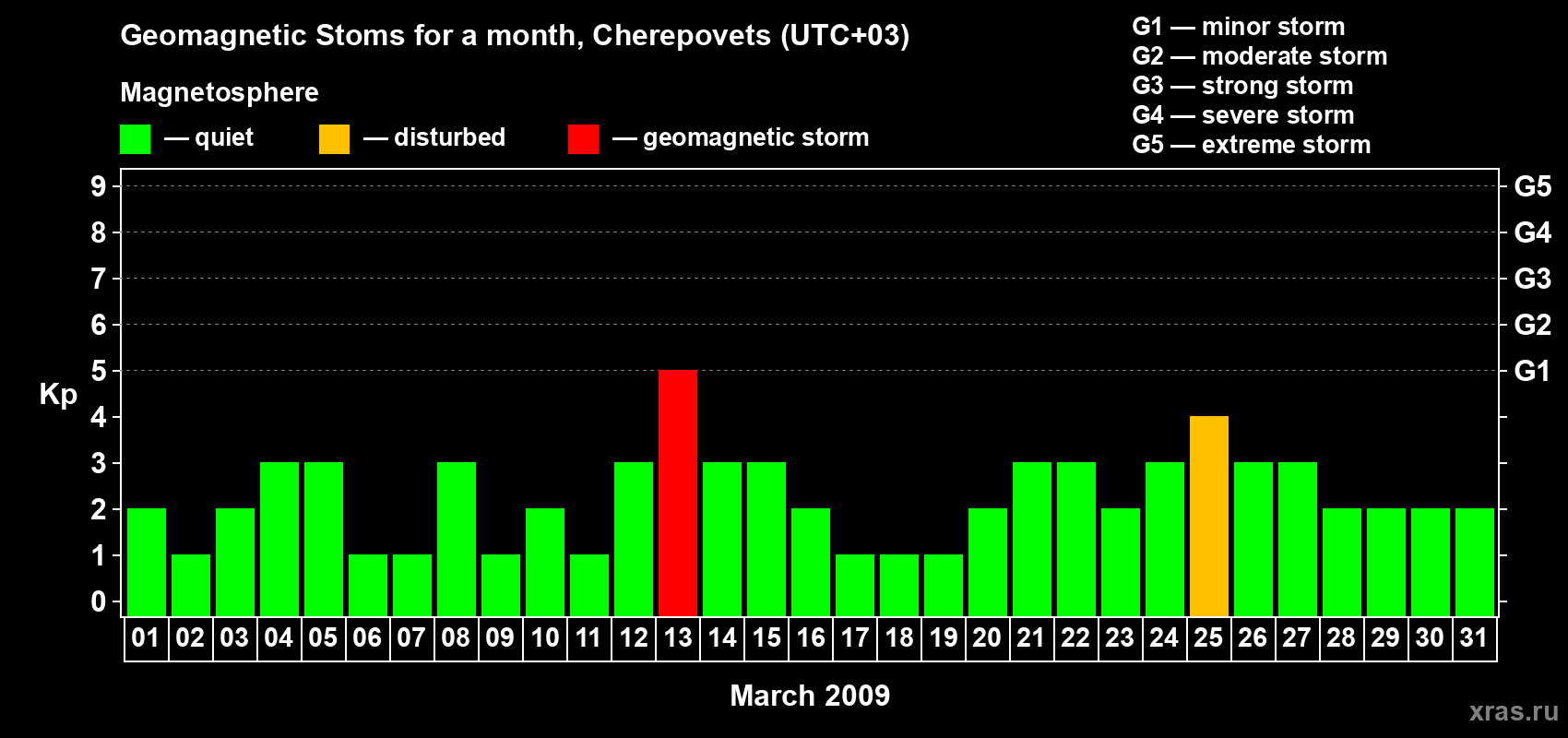The width and height of the screenshot is (1568, 738).
Task: Click the green bar for day 01
Action: (x=147, y=562)
